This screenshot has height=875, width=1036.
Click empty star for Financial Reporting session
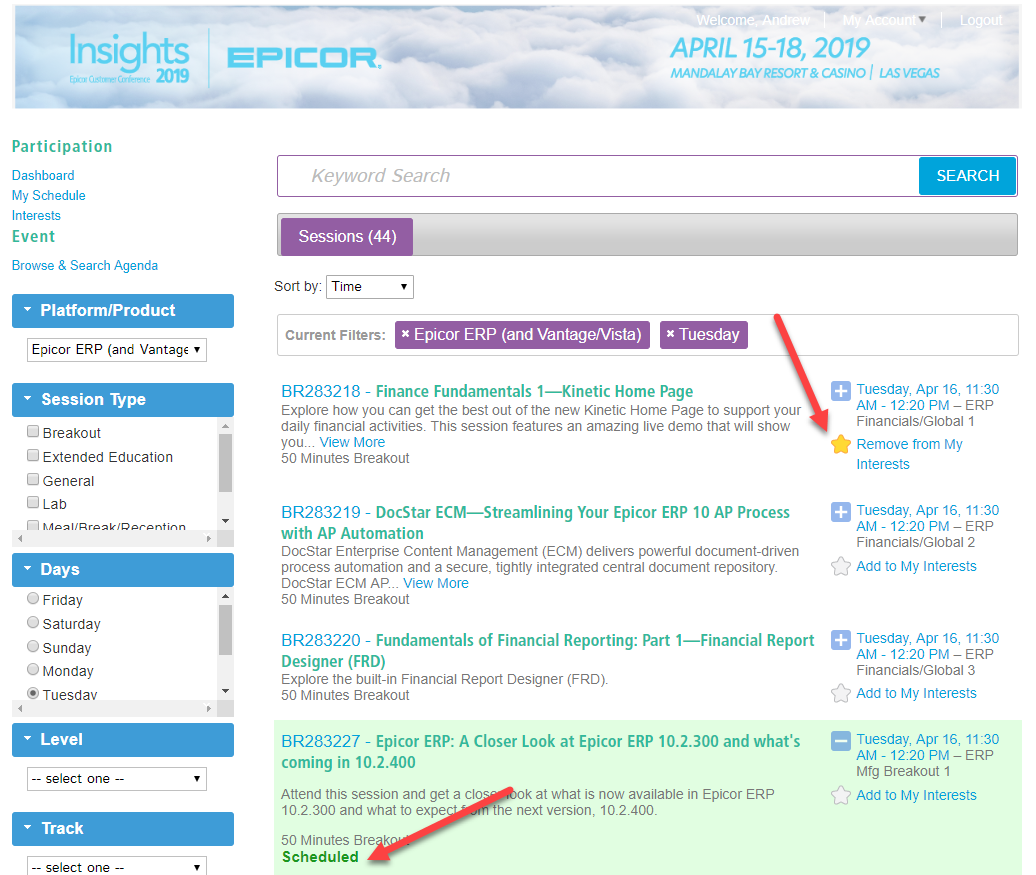840,693
